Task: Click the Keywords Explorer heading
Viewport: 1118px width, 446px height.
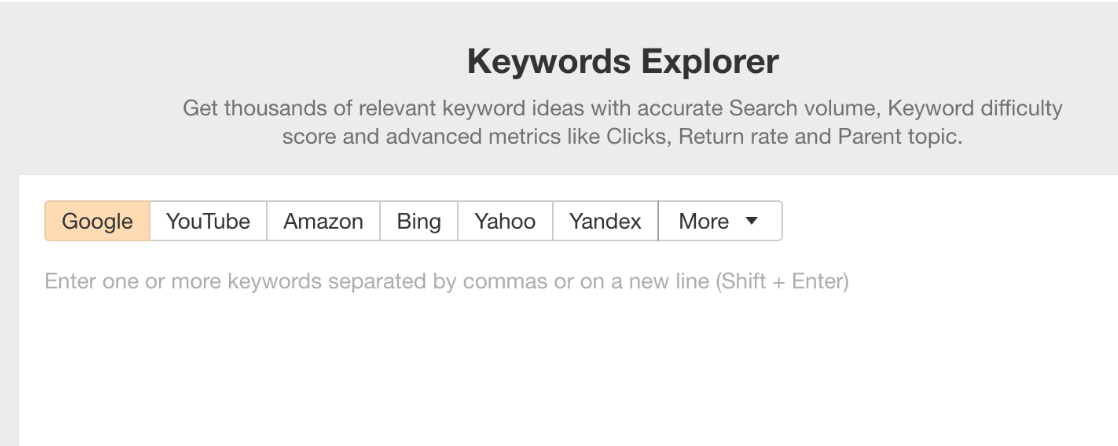Action: click(622, 63)
